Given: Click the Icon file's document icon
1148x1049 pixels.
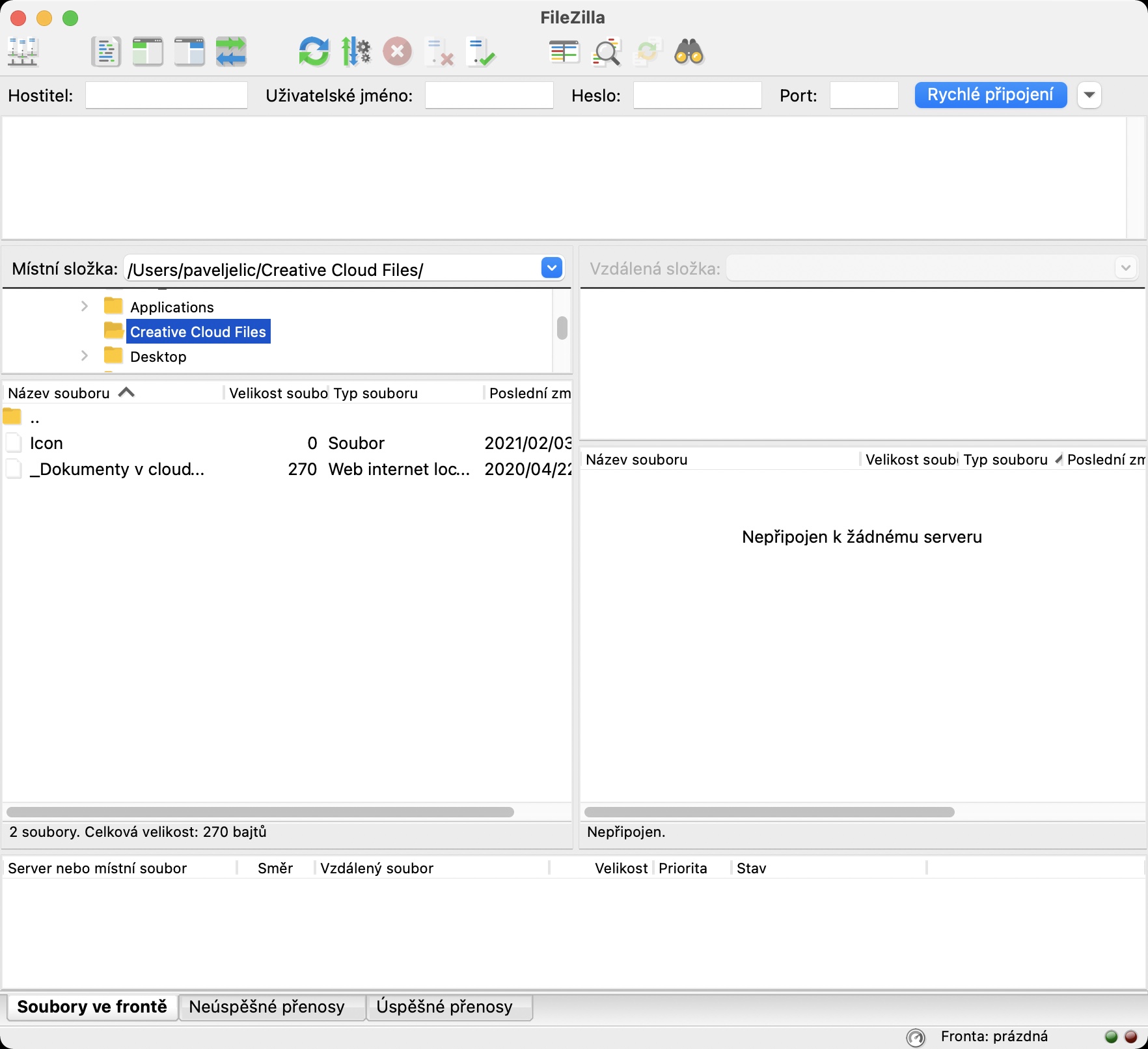Looking at the screenshot, I should click(13, 443).
